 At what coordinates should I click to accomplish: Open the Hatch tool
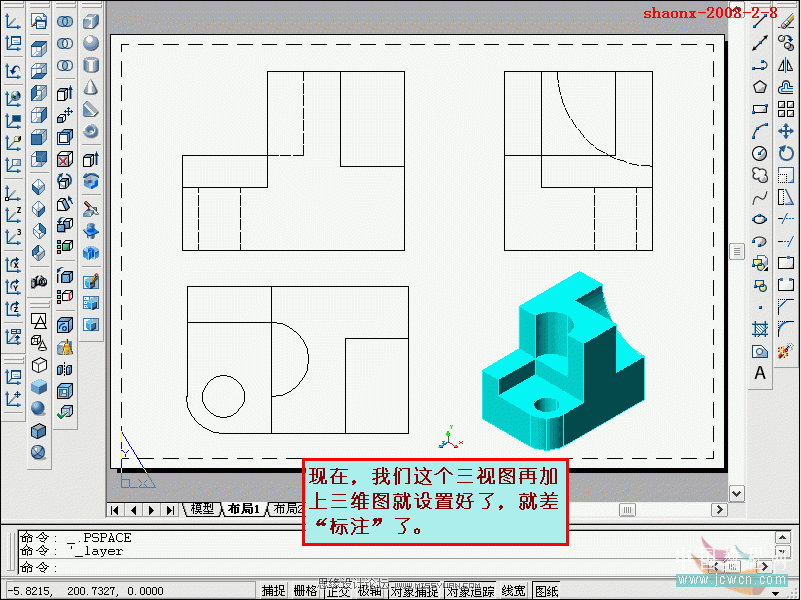click(x=760, y=329)
